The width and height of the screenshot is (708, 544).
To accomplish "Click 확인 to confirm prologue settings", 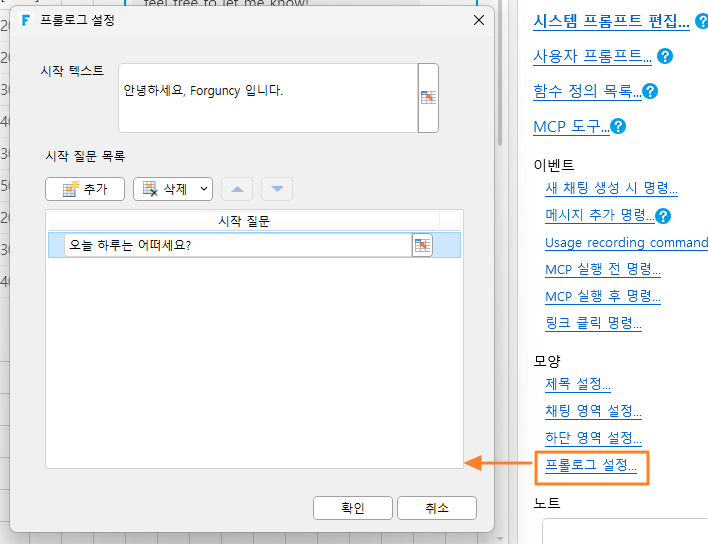I will tap(353, 508).
